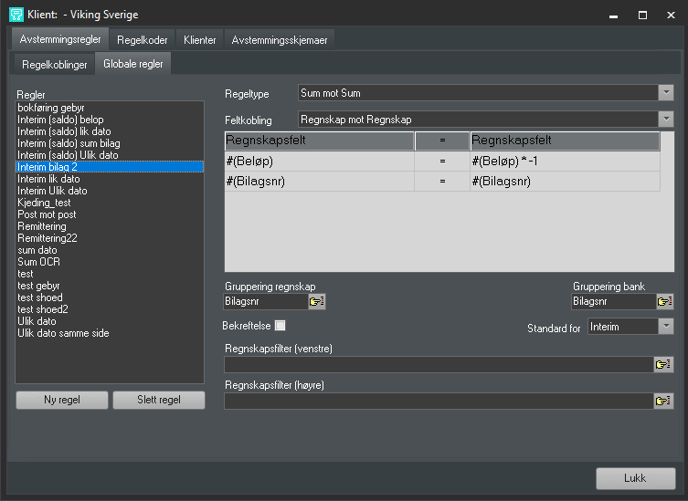The image size is (688, 501).
Task: Enable the Bekreftelse checkbox
Action: tap(280, 325)
